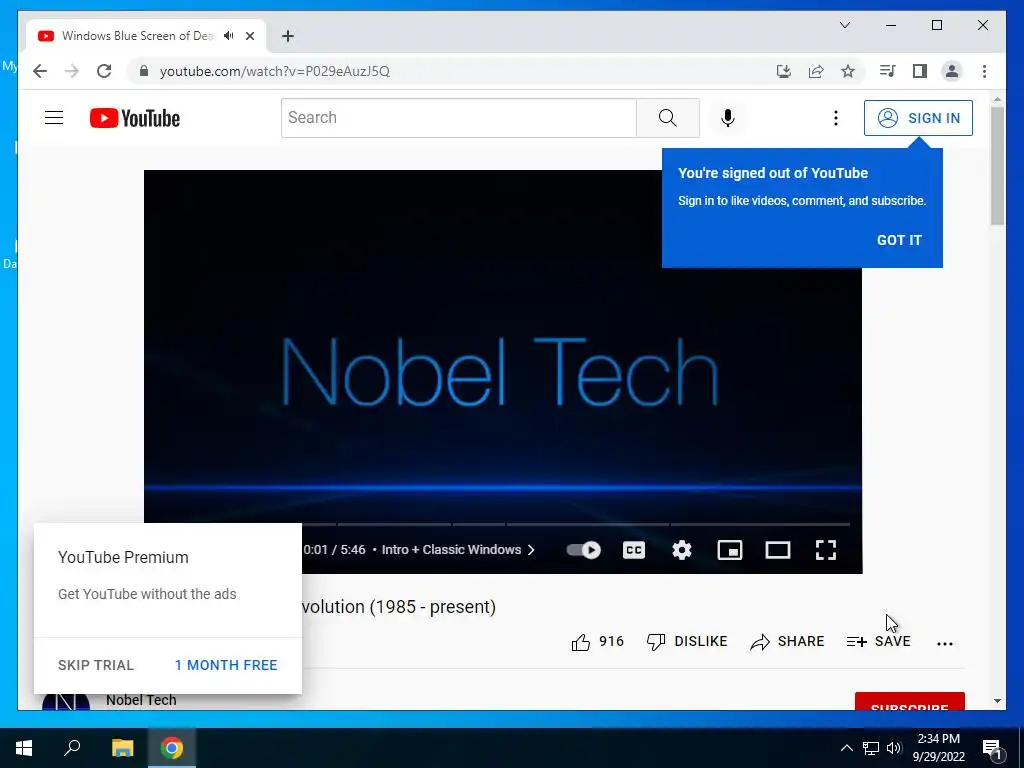Click the red SUBSCRIBE button
1024x768 pixels.
tap(910, 701)
